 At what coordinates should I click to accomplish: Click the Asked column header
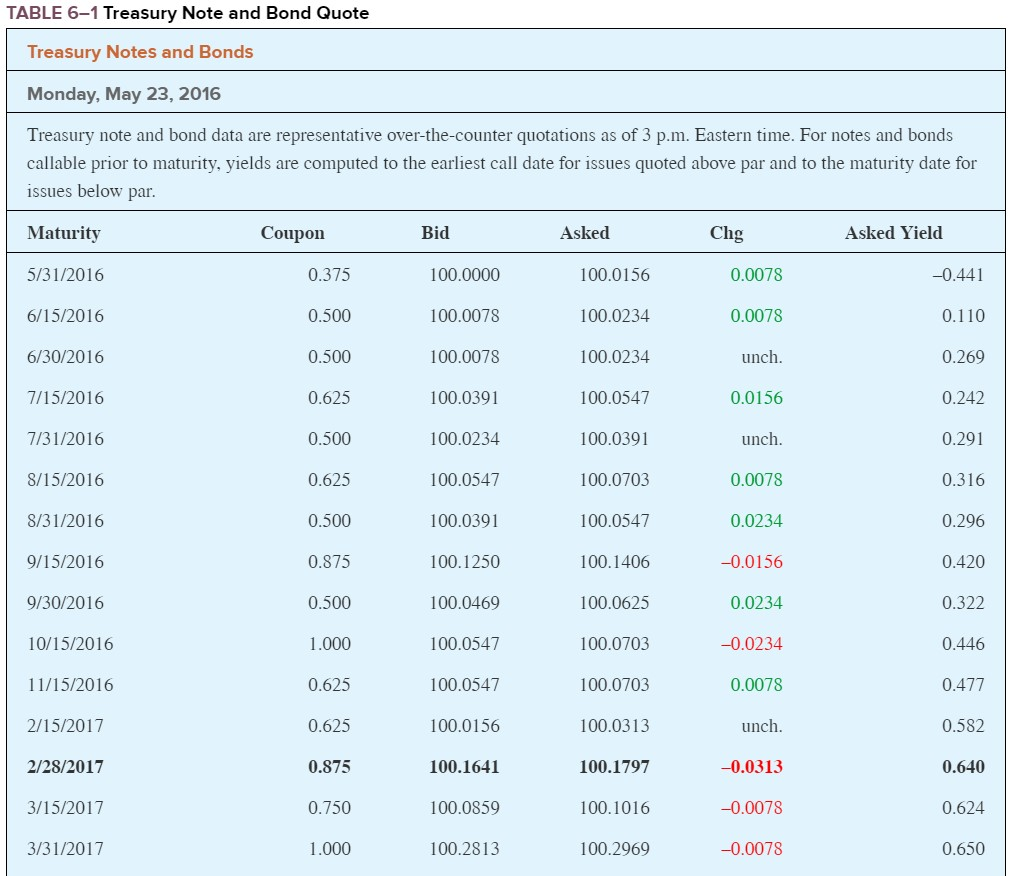(x=584, y=233)
